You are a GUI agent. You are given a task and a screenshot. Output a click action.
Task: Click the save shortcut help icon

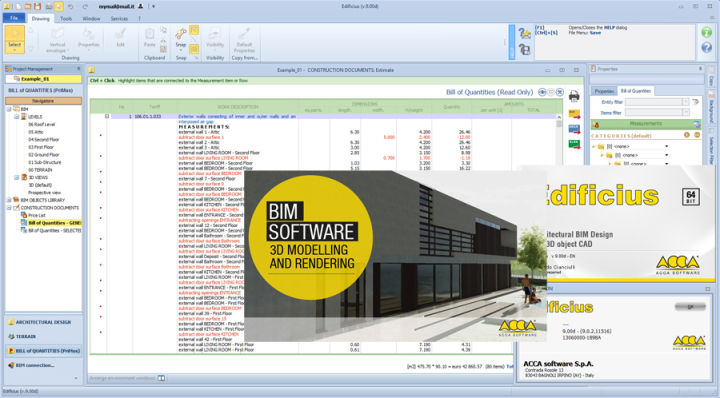[x=524, y=49]
